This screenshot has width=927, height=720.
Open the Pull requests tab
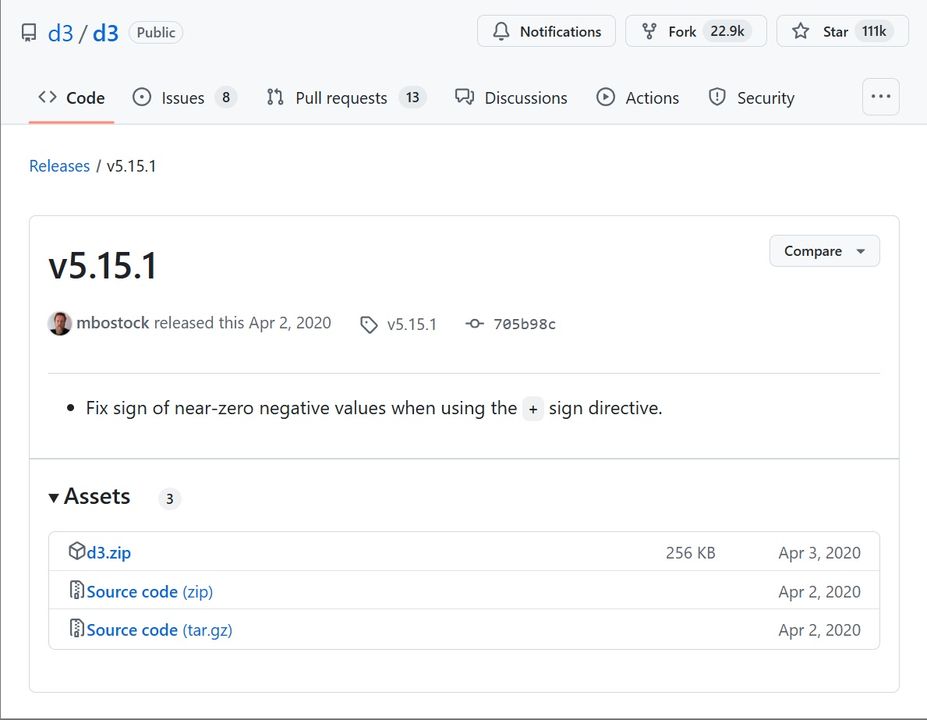[341, 98]
